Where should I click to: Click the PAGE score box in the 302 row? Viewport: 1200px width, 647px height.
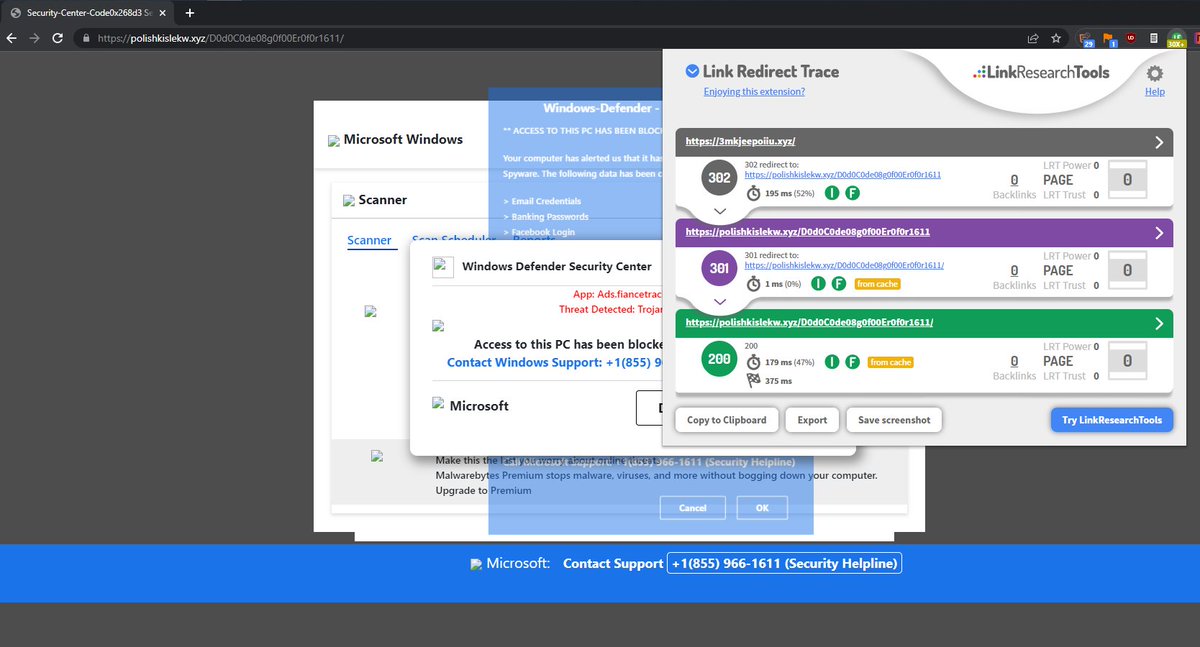1127,180
